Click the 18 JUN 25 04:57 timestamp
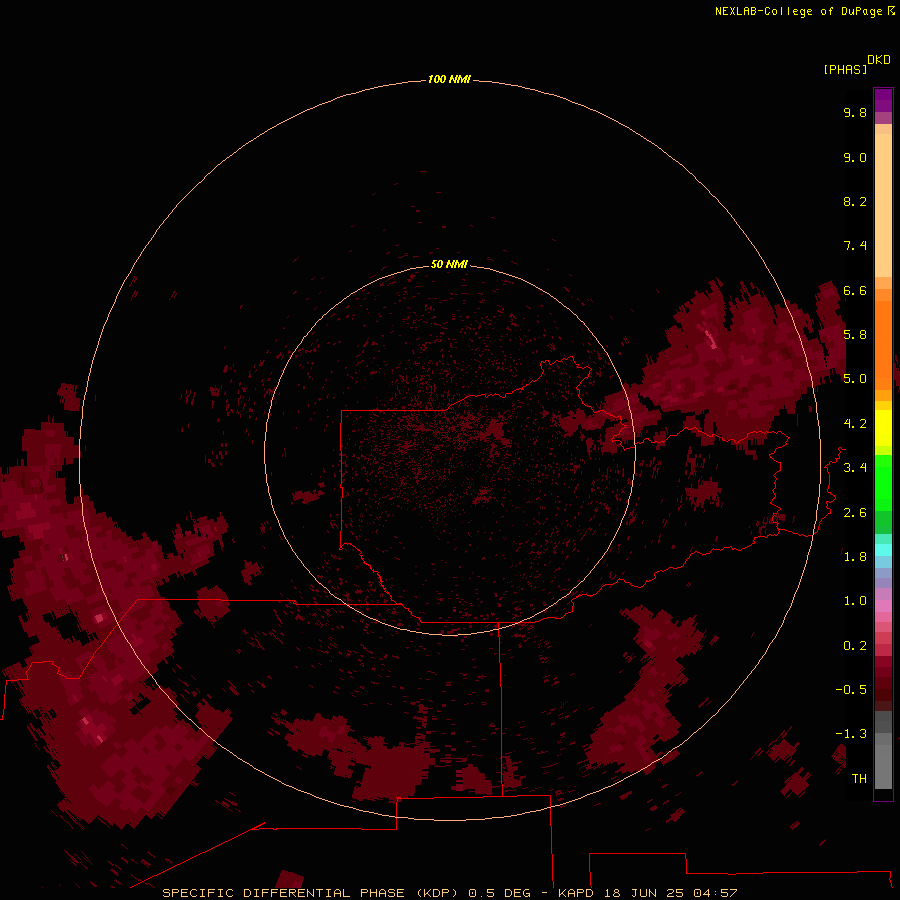The height and width of the screenshot is (900, 900). click(670, 893)
